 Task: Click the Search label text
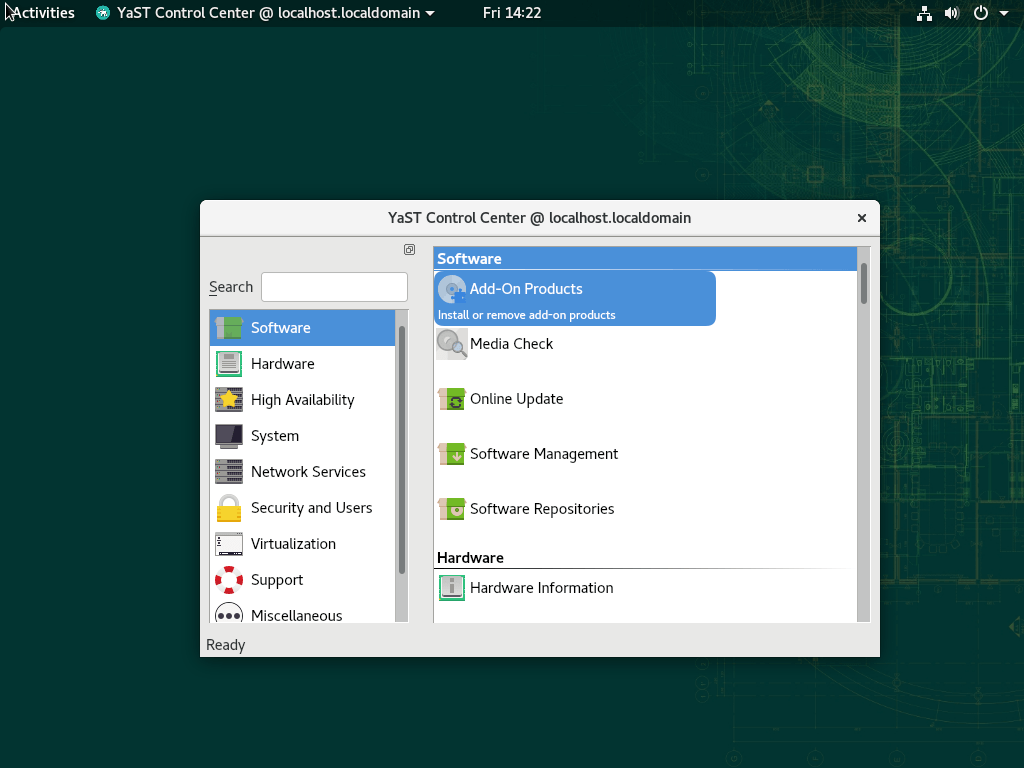click(x=231, y=287)
